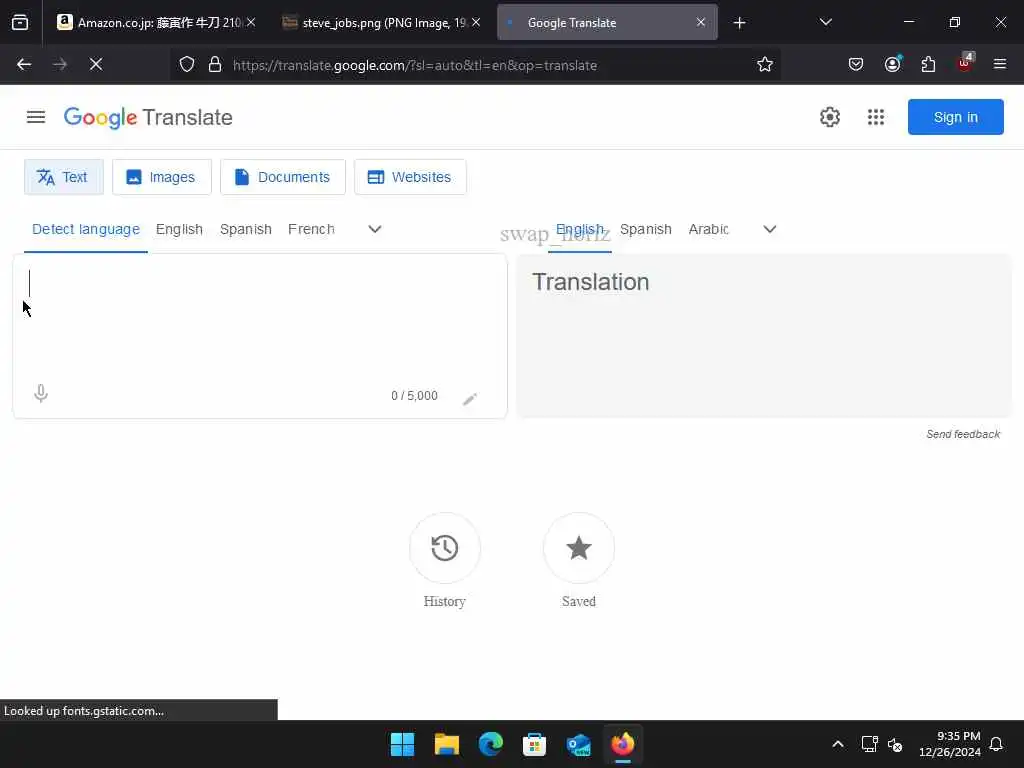Click Firefox icon in taskbar

coord(622,744)
